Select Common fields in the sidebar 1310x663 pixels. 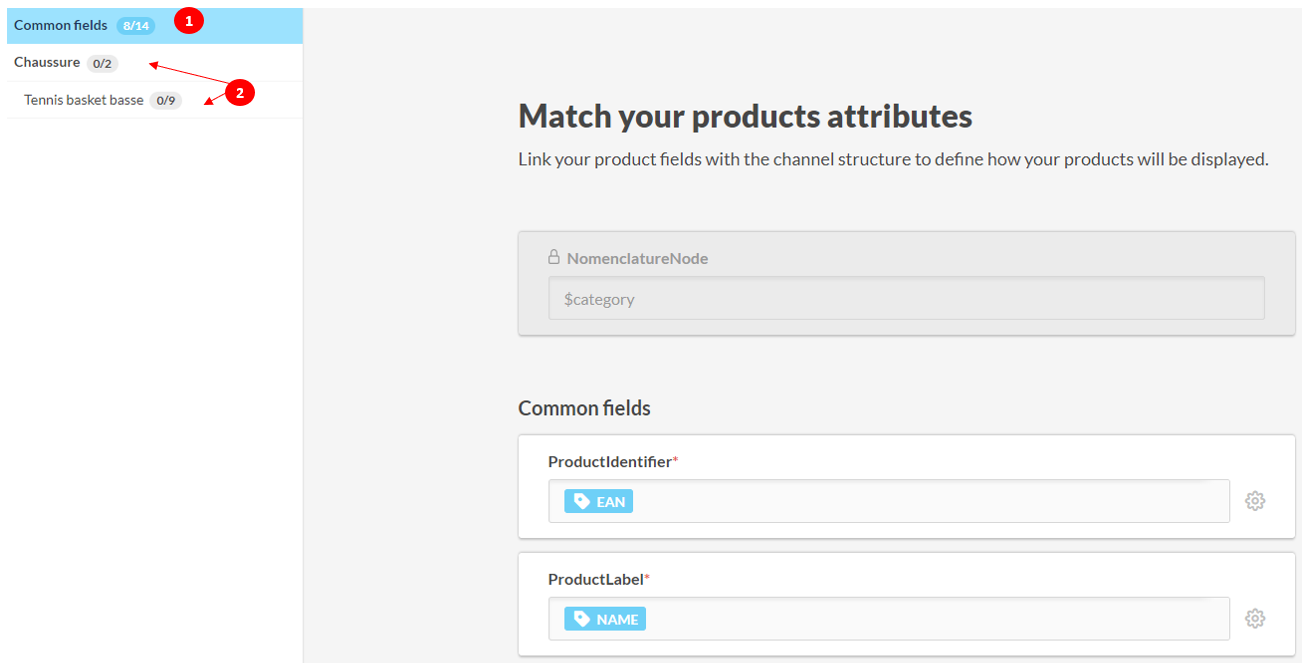point(61,25)
